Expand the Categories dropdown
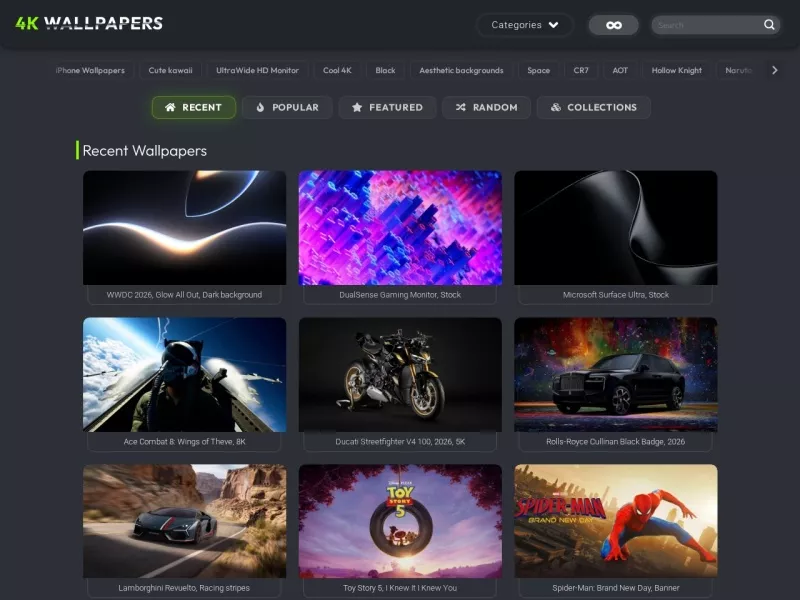The width and height of the screenshot is (800, 600). point(524,25)
